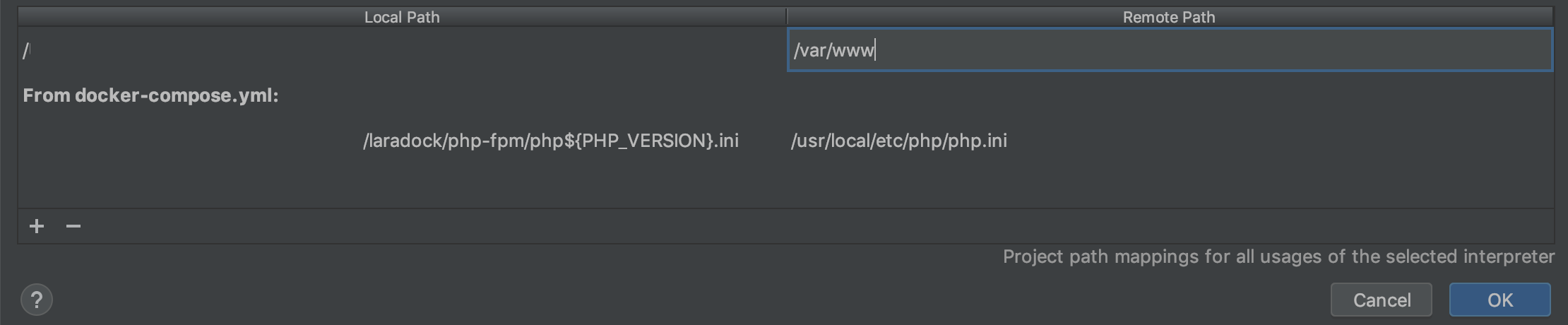This screenshot has width=1568, height=325.
Task: Select the /usr/local/etc/php/php.ini remote path
Action: click(898, 141)
